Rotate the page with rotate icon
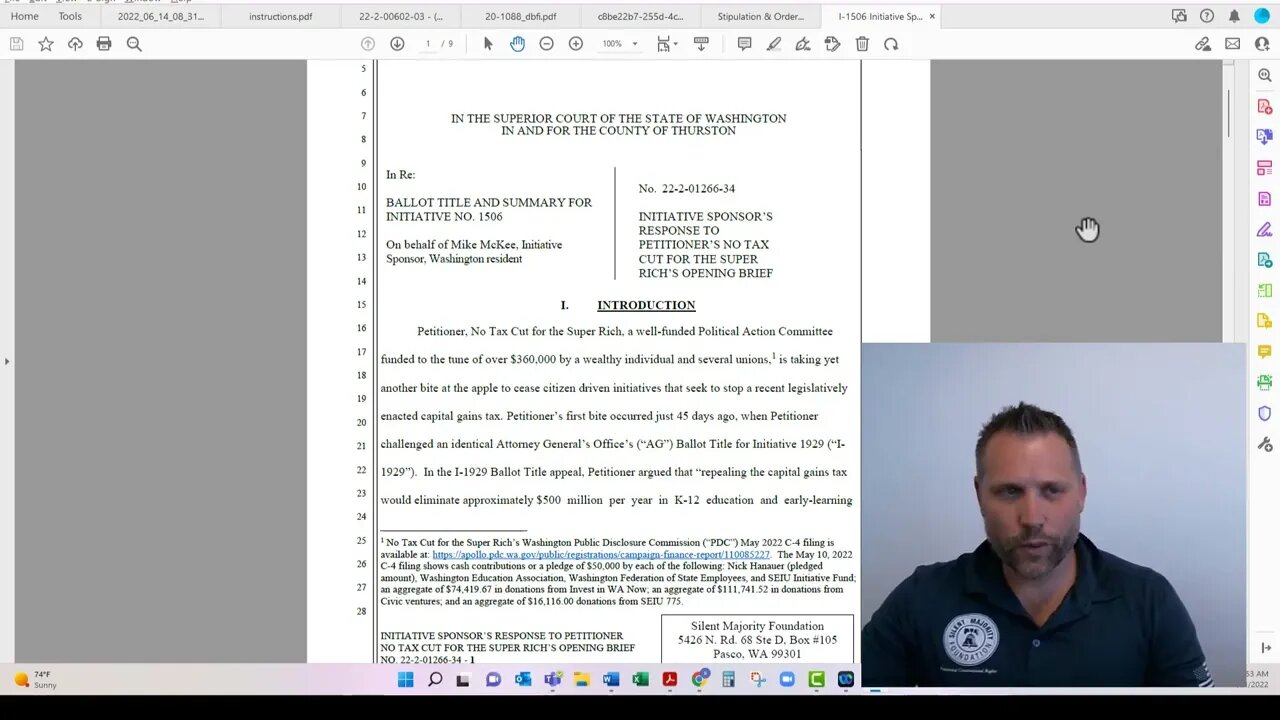The width and height of the screenshot is (1280, 720). pos(891,44)
